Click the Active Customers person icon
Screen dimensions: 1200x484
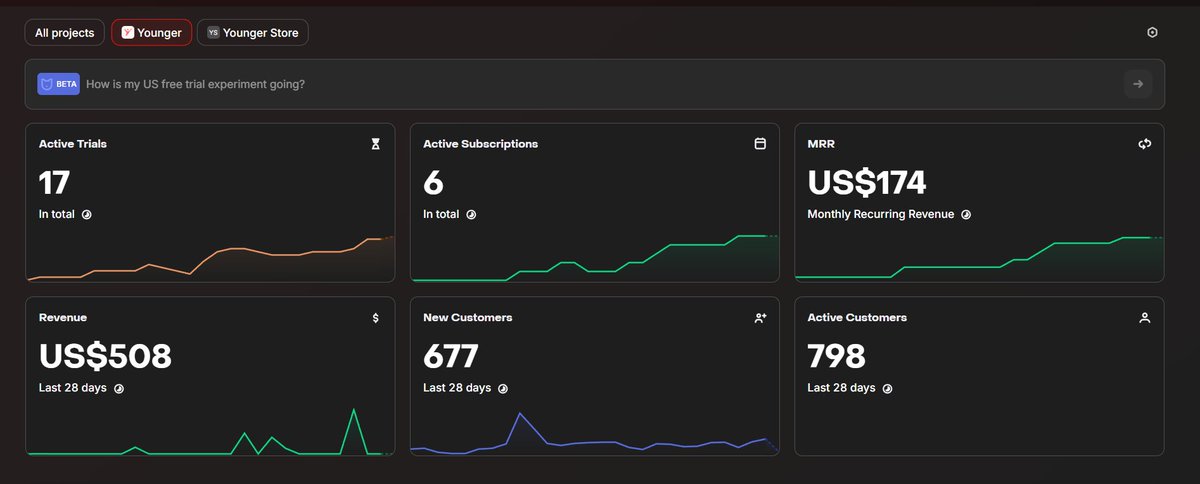pyautogui.click(x=1145, y=318)
